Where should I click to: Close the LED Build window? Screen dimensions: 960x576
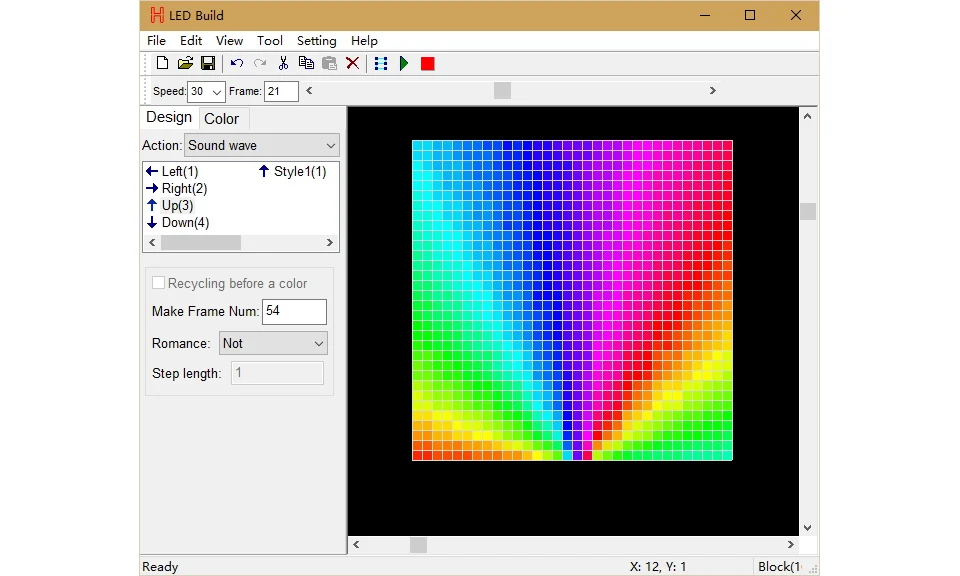[x=795, y=15]
